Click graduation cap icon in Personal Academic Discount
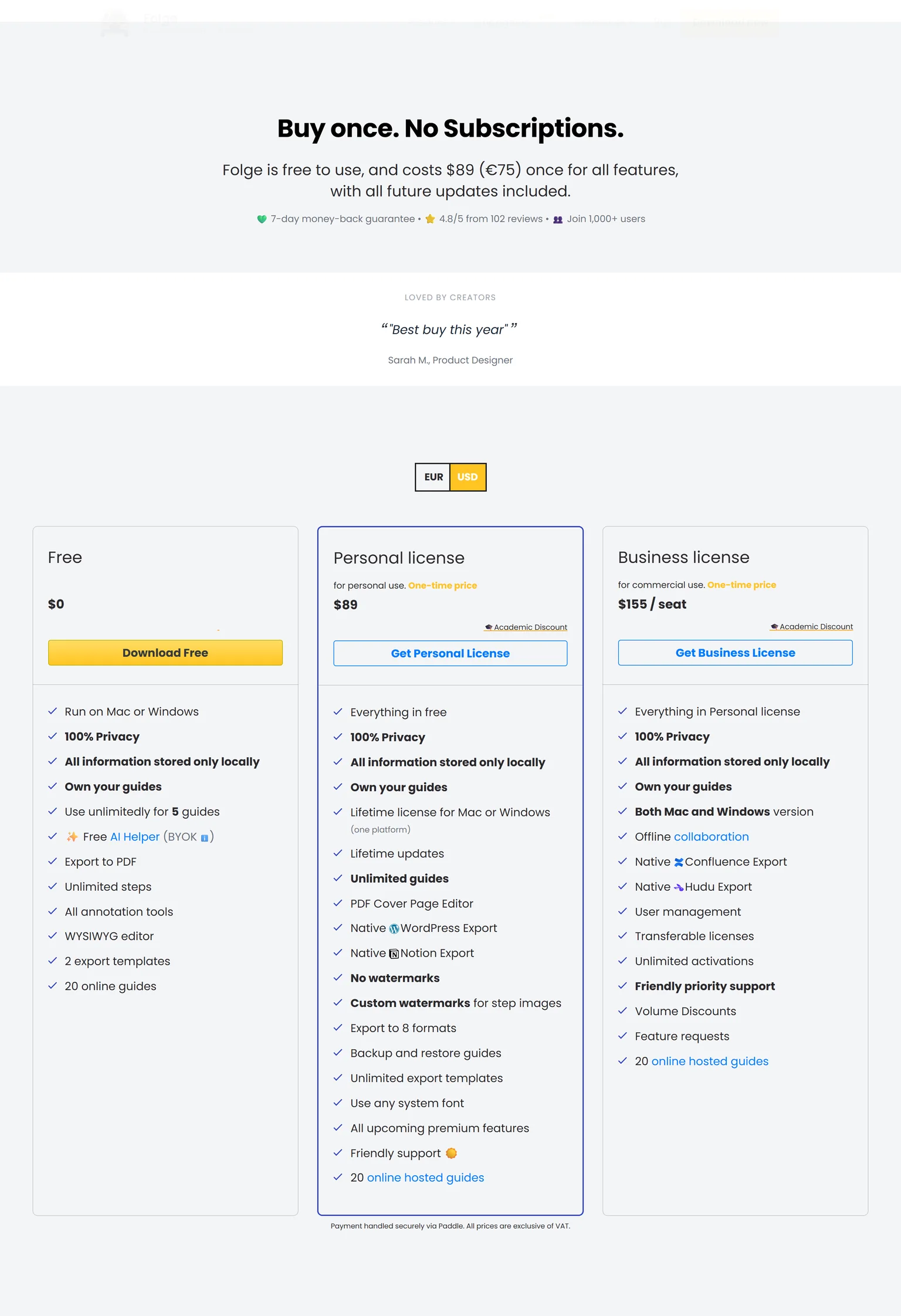901x1316 pixels. click(x=489, y=627)
